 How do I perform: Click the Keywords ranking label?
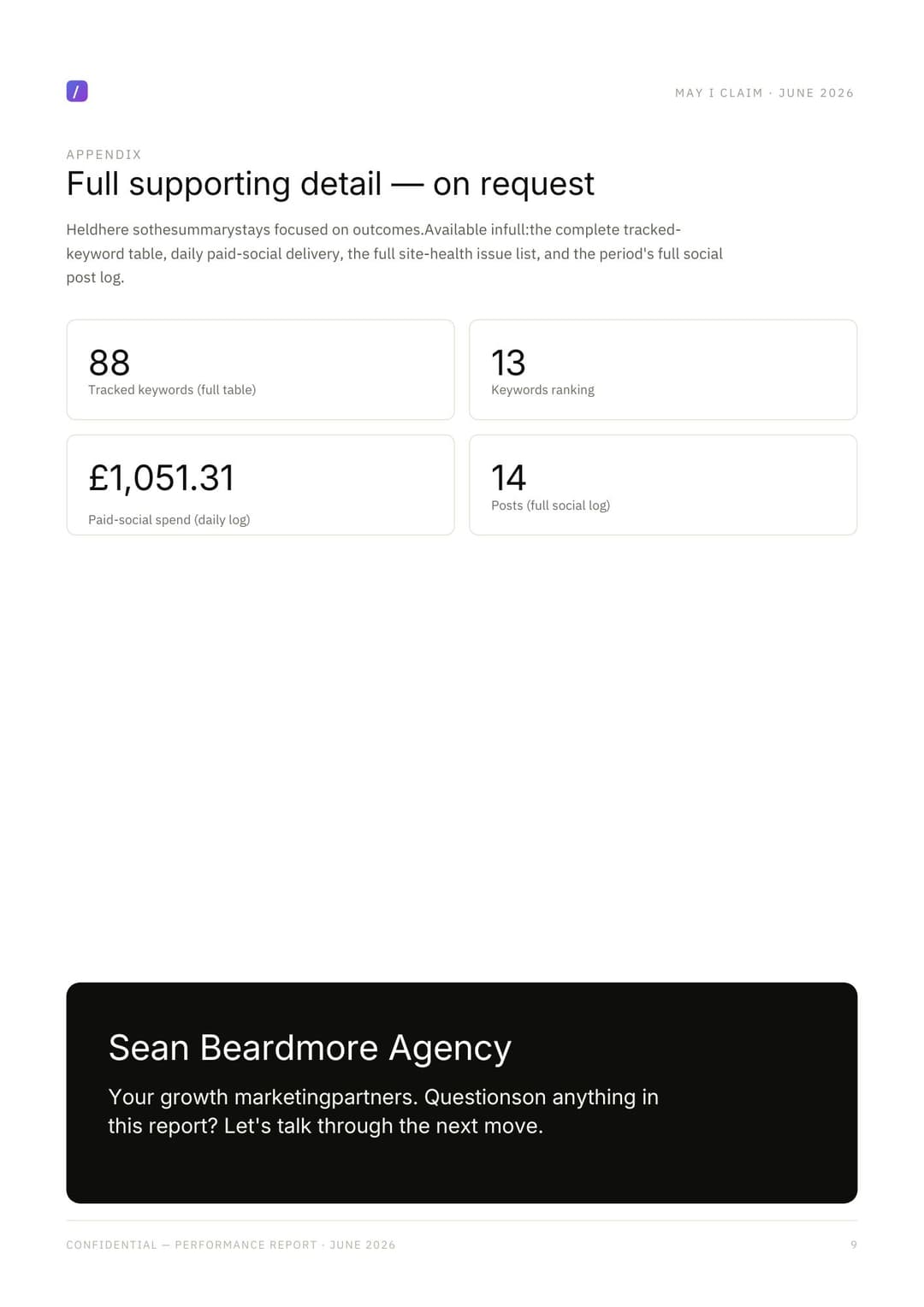click(542, 390)
